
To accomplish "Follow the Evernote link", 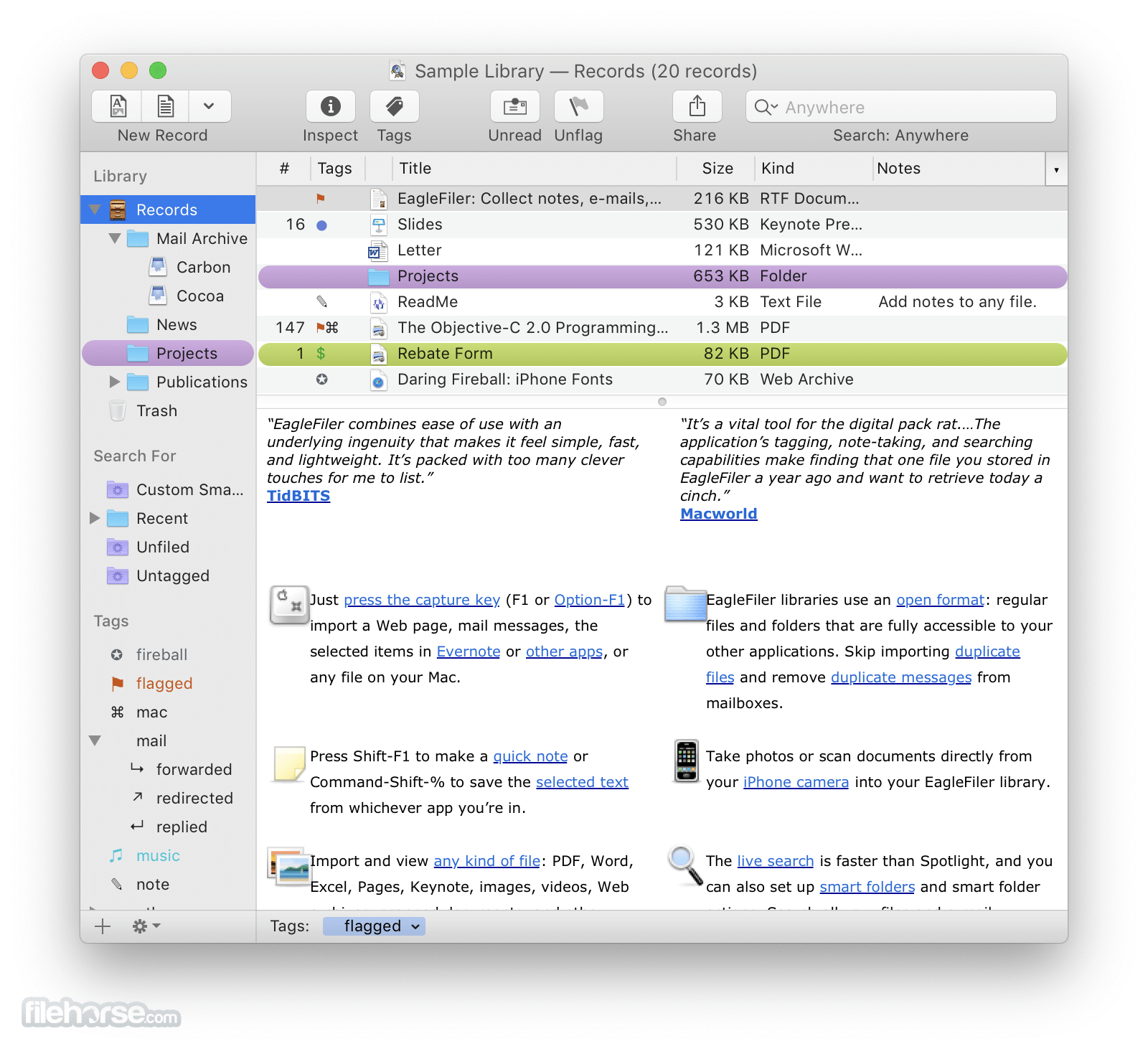I will [x=469, y=651].
